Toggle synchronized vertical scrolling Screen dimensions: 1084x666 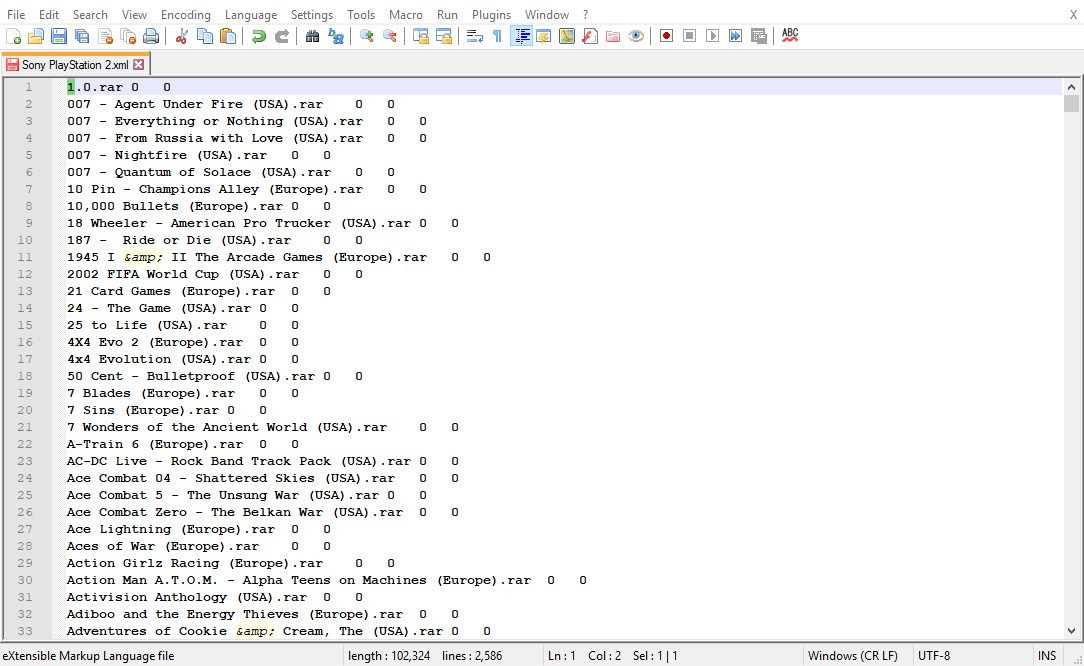coord(420,36)
